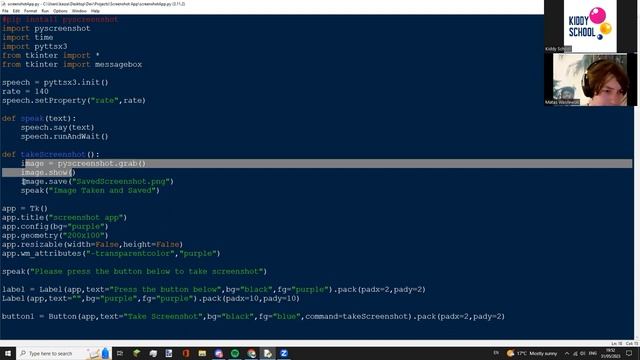
Task: Click the Python IDLE taskbar icon
Action: click(x=268, y=353)
